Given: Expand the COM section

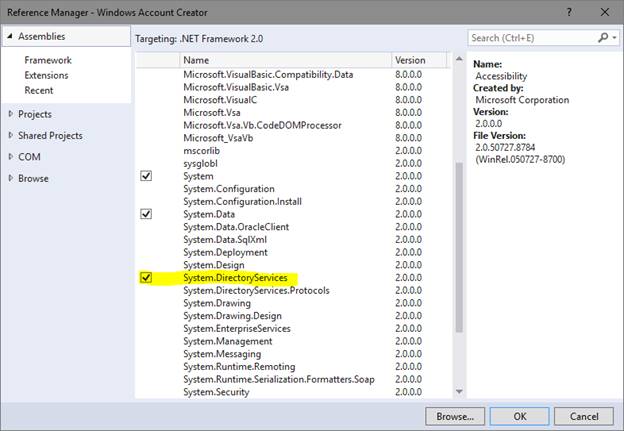Looking at the screenshot, I should coord(10,157).
